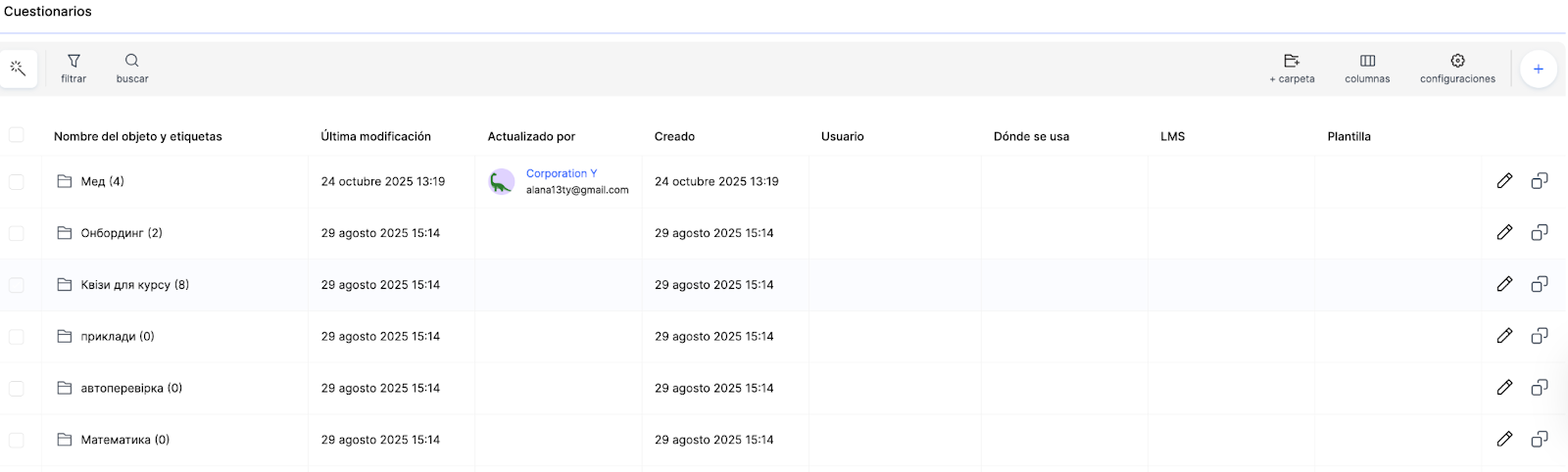This screenshot has height=472, width=1568.
Task: Duplicate the Онбординг folder using copy icon
Action: click(x=1540, y=233)
